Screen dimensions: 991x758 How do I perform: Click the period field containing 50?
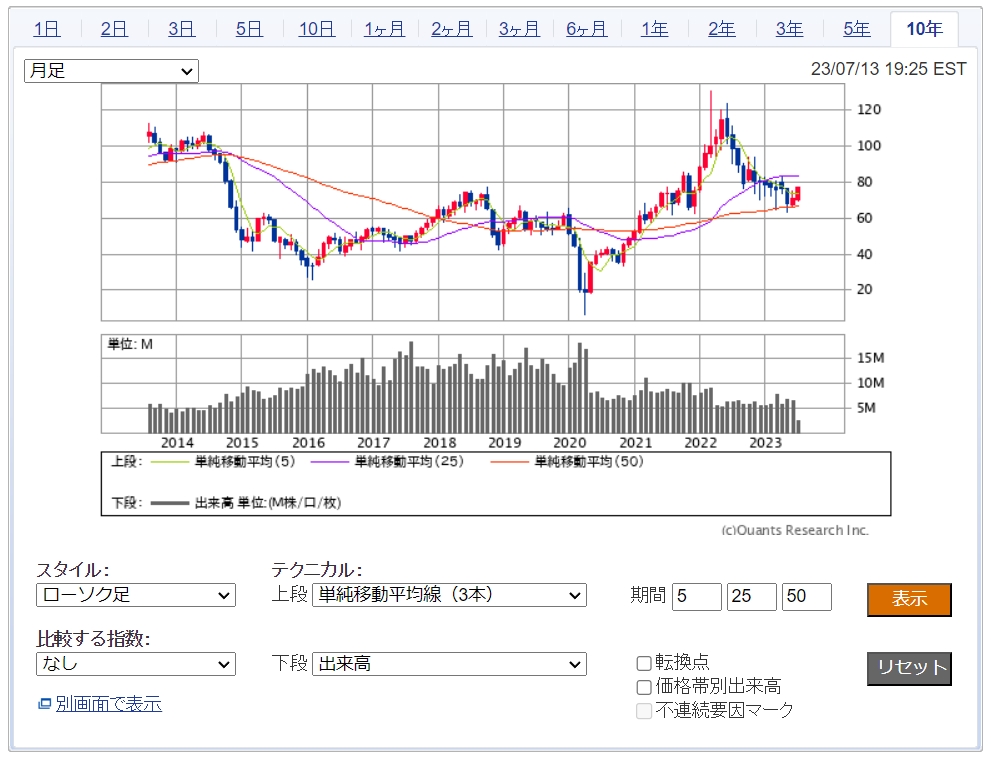[x=806, y=596]
